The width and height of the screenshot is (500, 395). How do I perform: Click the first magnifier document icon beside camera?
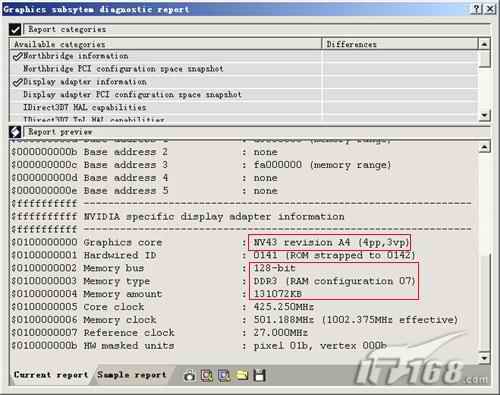(x=207, y=376)
